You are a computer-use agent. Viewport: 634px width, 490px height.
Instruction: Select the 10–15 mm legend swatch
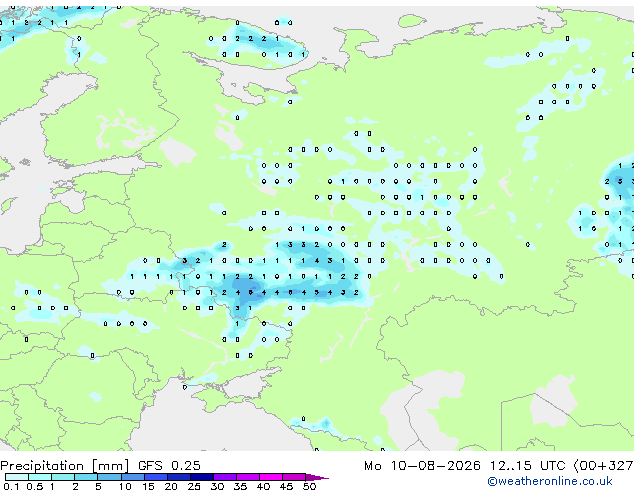[x=132, y=477]
